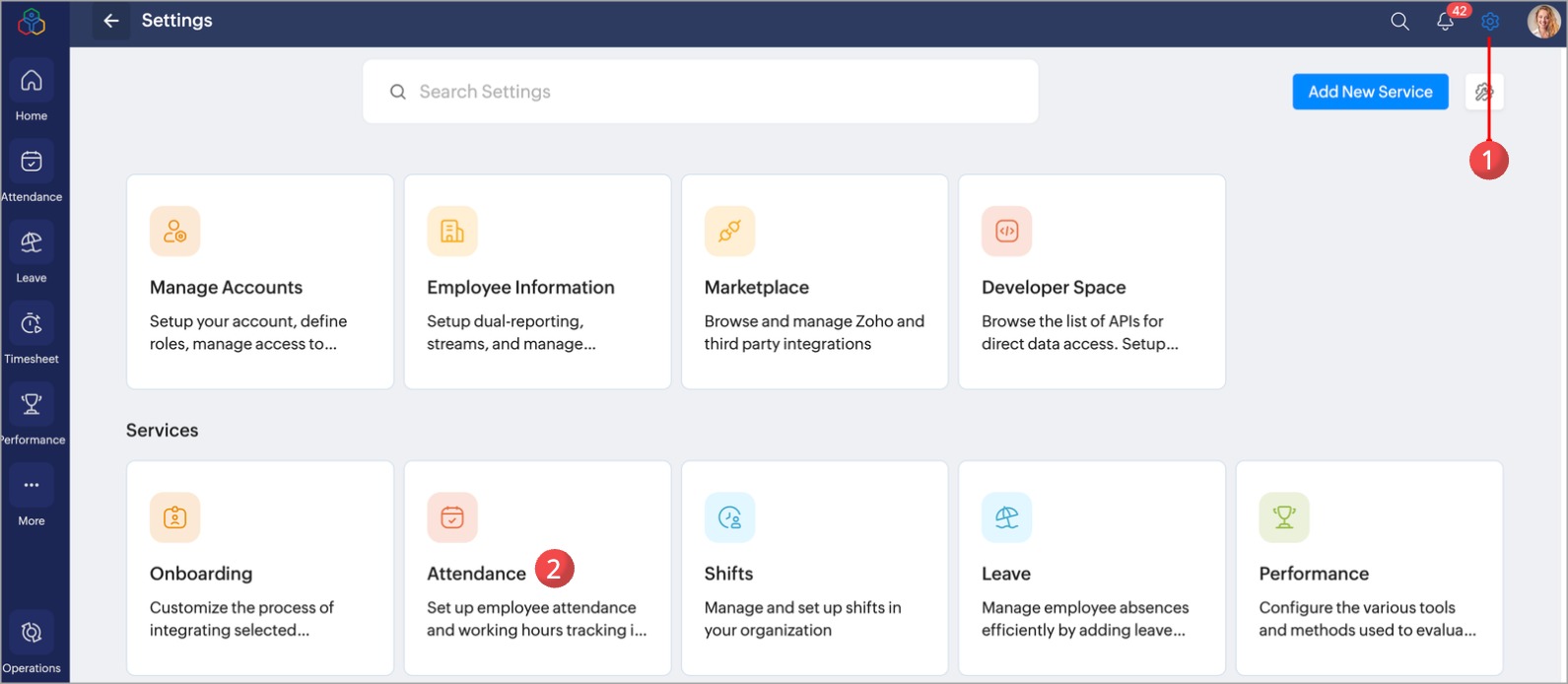1568x684 pixels.
Task: Open the Shifts service card
Action: pyautogui.click(x=814, y=568)
